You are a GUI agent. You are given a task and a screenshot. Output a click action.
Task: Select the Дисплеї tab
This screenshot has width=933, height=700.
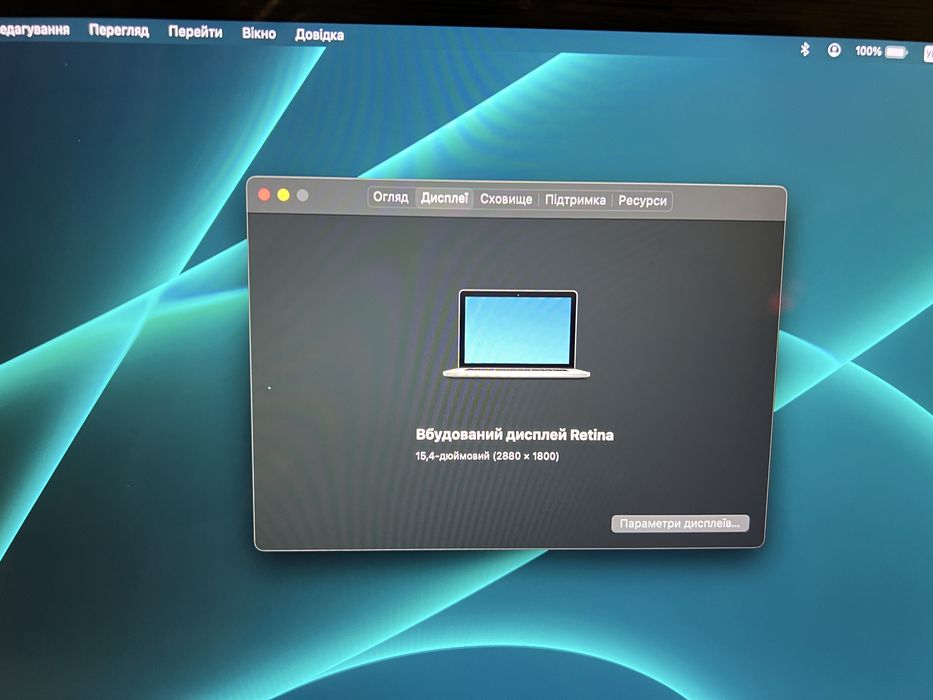point(444,198)
